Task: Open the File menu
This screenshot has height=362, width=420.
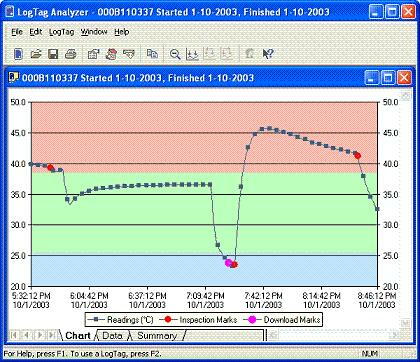Action: click(x=17, y=32)
